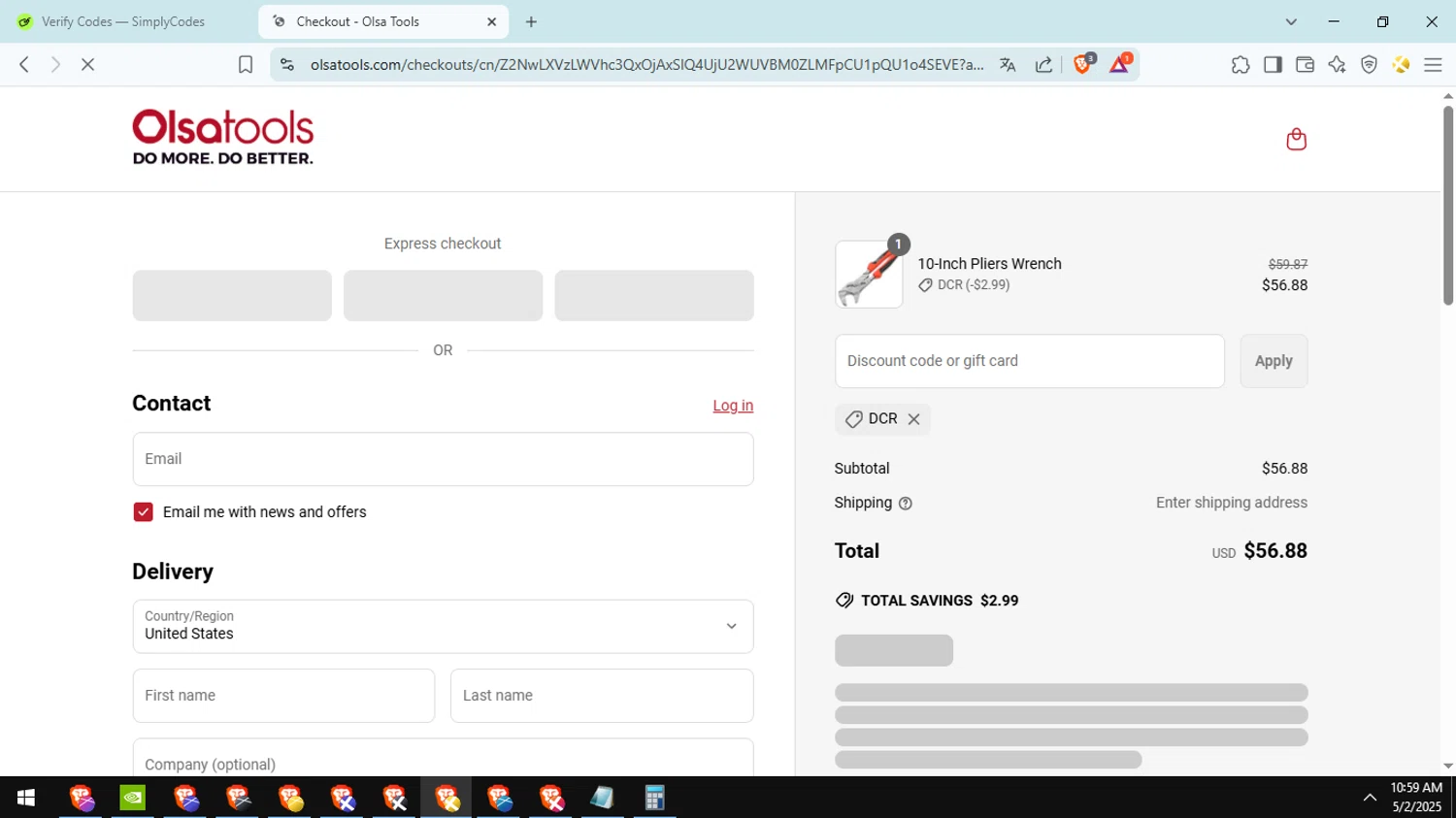The width and height of the screenshot is (1456, 818).
Task: Click the Email input field
Action: pyautogui.click(x=443, y=459)
